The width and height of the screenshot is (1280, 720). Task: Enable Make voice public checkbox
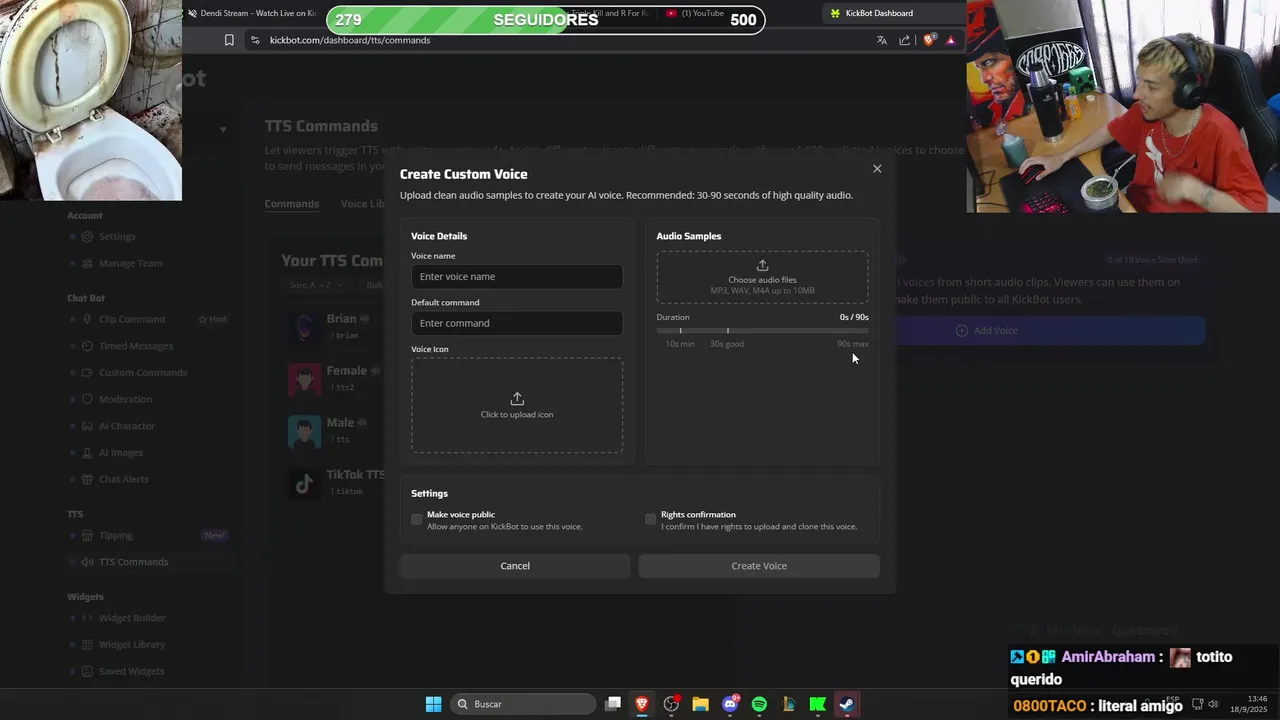click(417, 519)
